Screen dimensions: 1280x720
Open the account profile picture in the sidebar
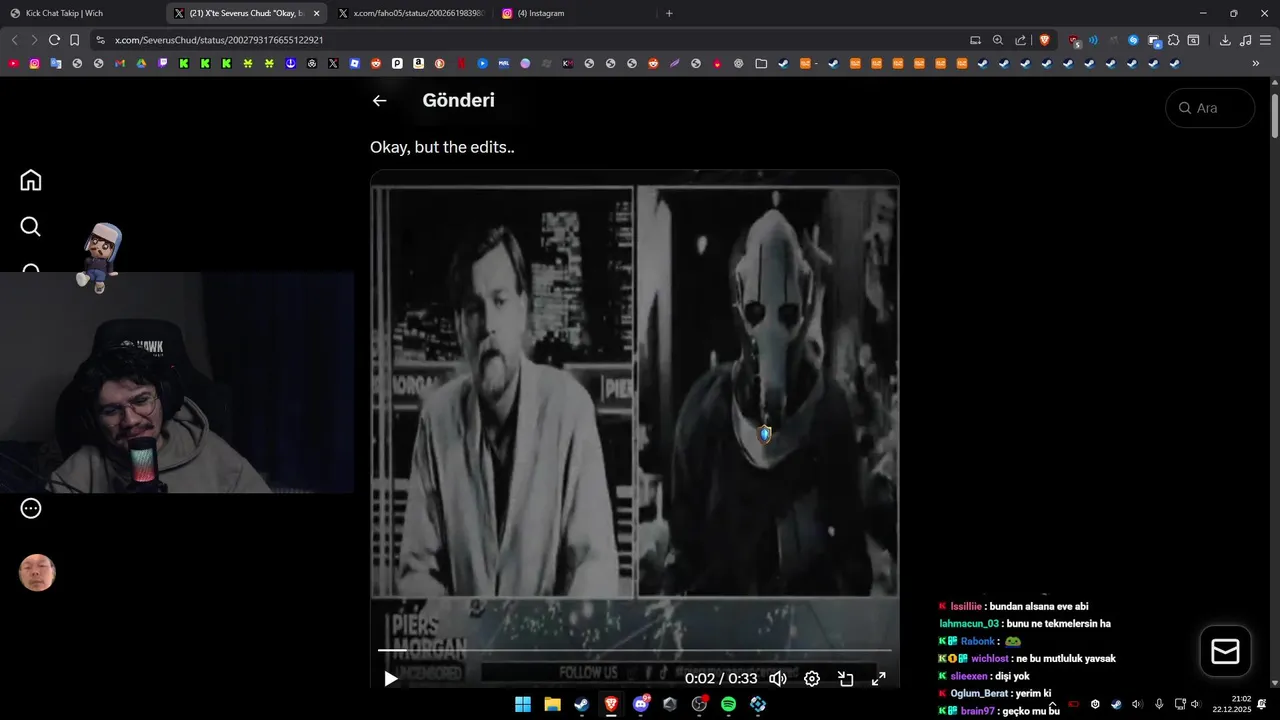pyautogui.click(x=37, y=573)
